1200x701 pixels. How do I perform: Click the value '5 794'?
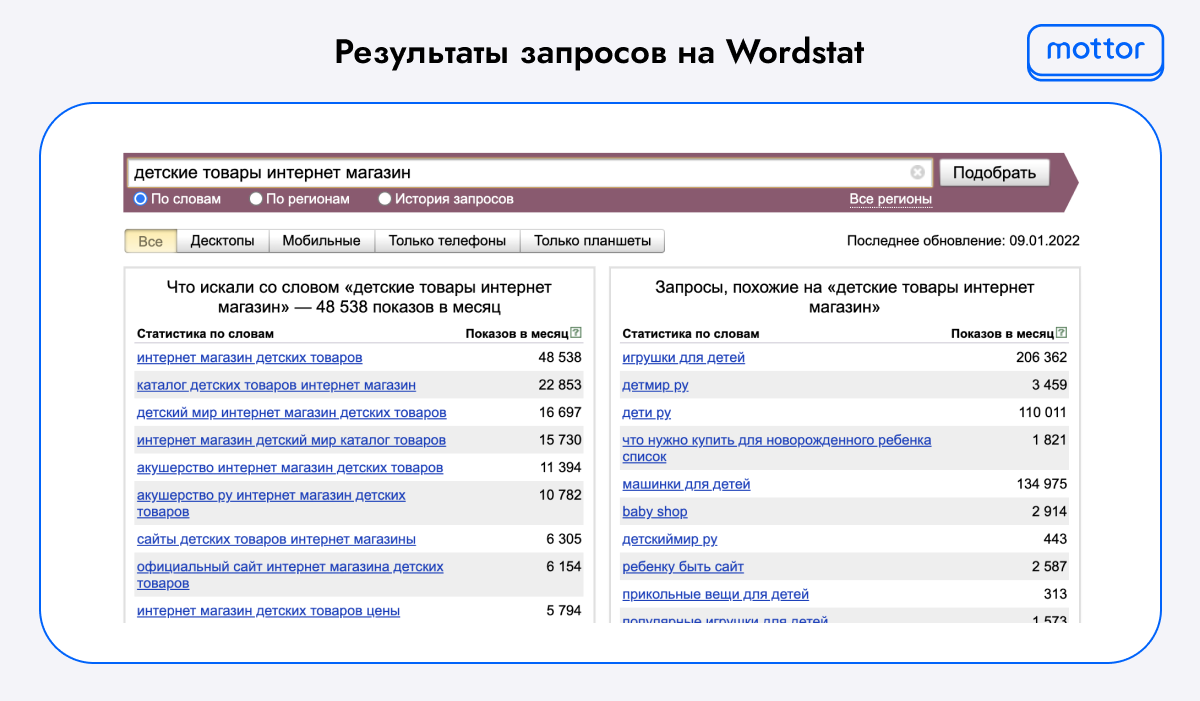pos(564,610)
